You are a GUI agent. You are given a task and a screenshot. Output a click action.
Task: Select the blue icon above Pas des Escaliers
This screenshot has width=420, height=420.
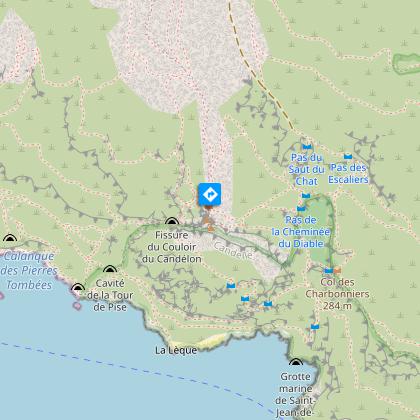pyautogui.click(x=348, y=156)
